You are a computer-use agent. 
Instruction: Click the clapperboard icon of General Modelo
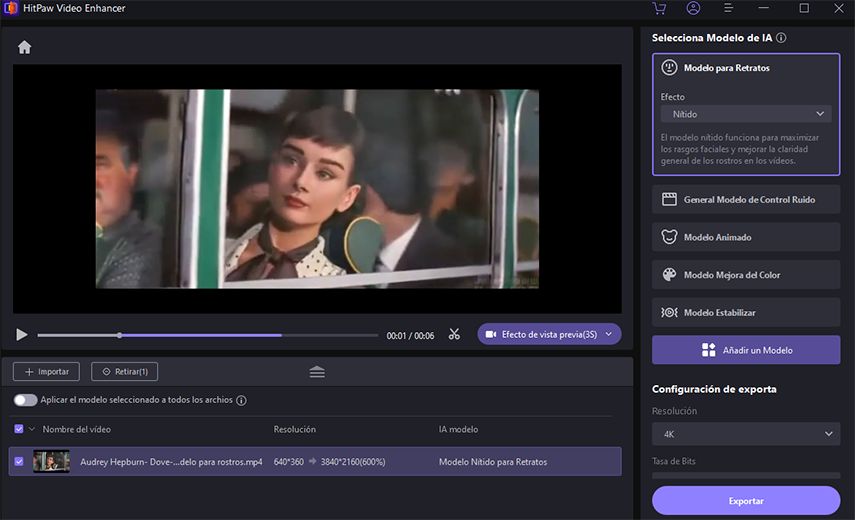point(669,199)
